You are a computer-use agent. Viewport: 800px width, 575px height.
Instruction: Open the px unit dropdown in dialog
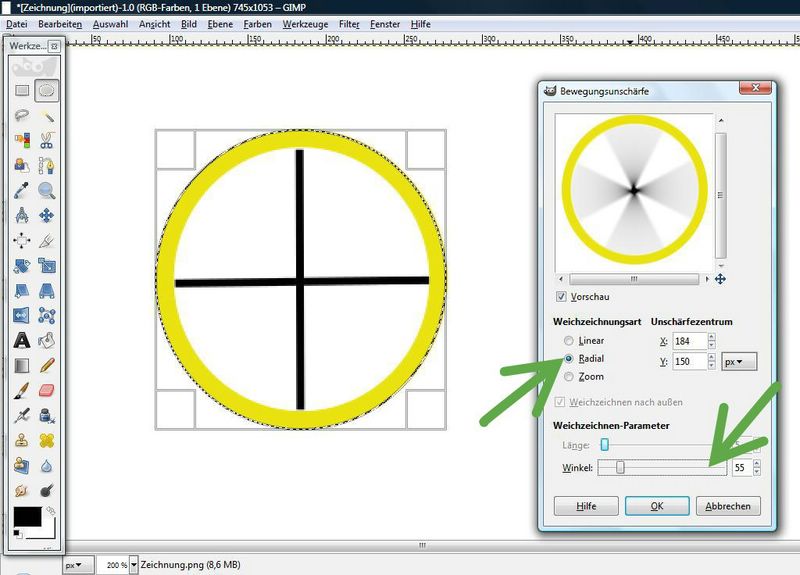739,361
